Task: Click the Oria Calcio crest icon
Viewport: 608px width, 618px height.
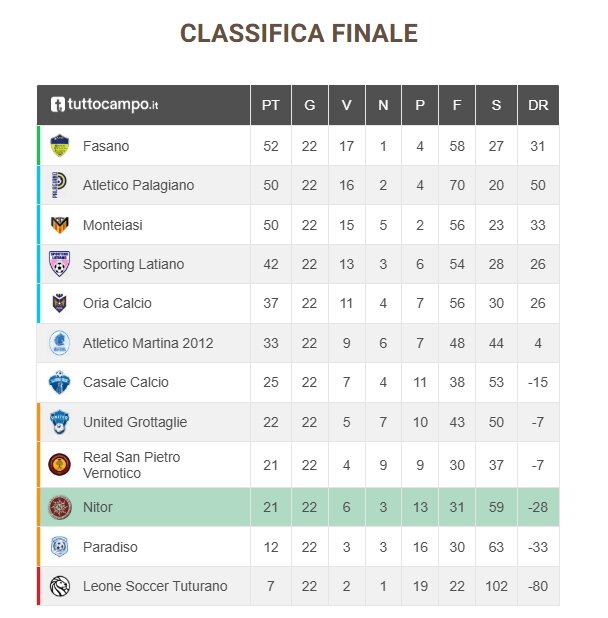Action: click(x=59, y=303)
